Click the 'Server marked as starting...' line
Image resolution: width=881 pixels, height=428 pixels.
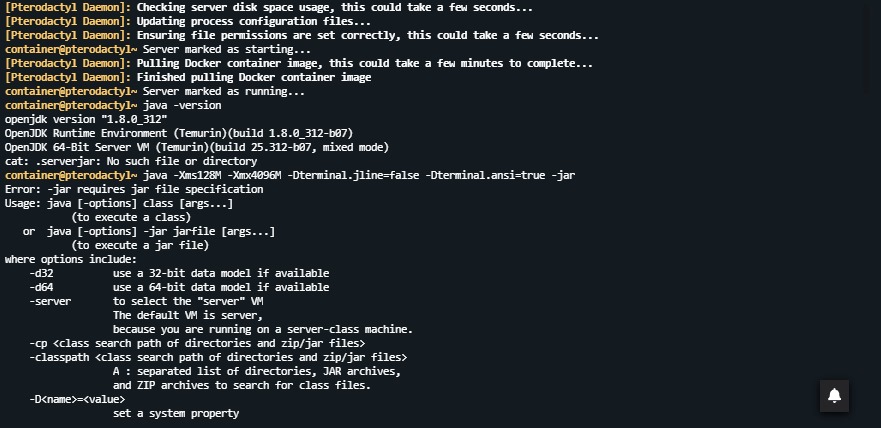[x=226, y=49]
